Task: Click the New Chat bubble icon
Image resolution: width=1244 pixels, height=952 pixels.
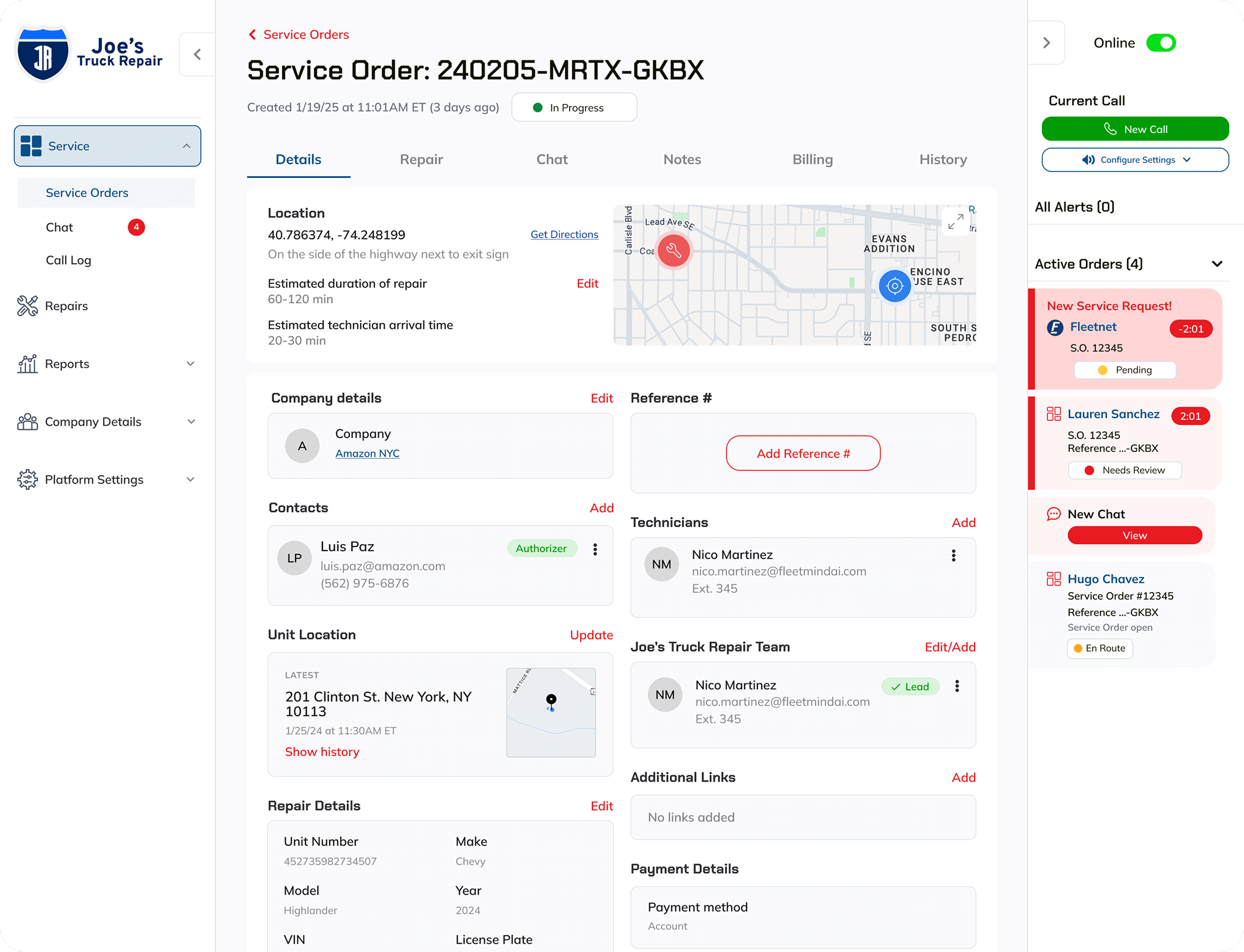Action: click(1053, 514)
